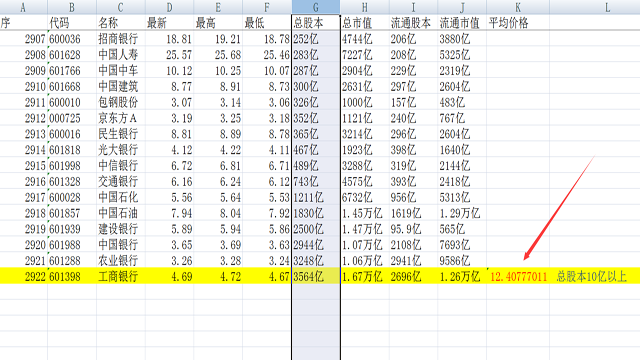
Task: Select the 95.9亿 circulating shares cell
Action: 413,229
